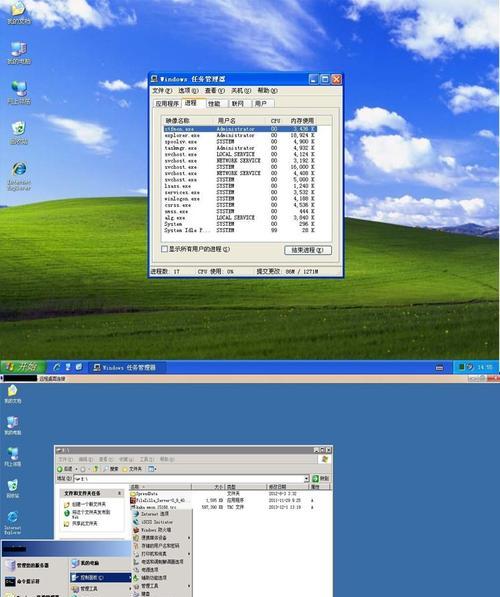Toggle the show all users' processes checkbox
The image size is (500, 597).
165,249
